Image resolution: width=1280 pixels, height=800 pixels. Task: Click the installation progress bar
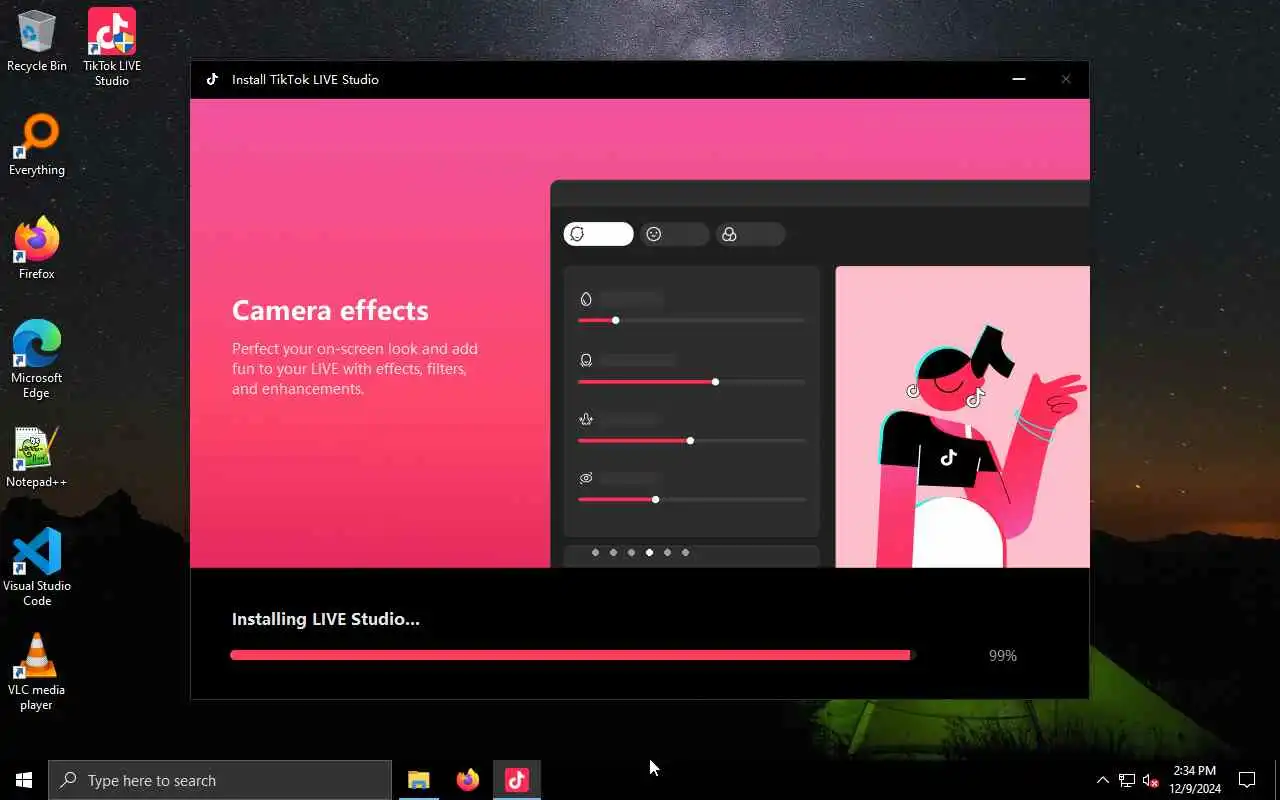pyautogui.click(x=573, y=655)
